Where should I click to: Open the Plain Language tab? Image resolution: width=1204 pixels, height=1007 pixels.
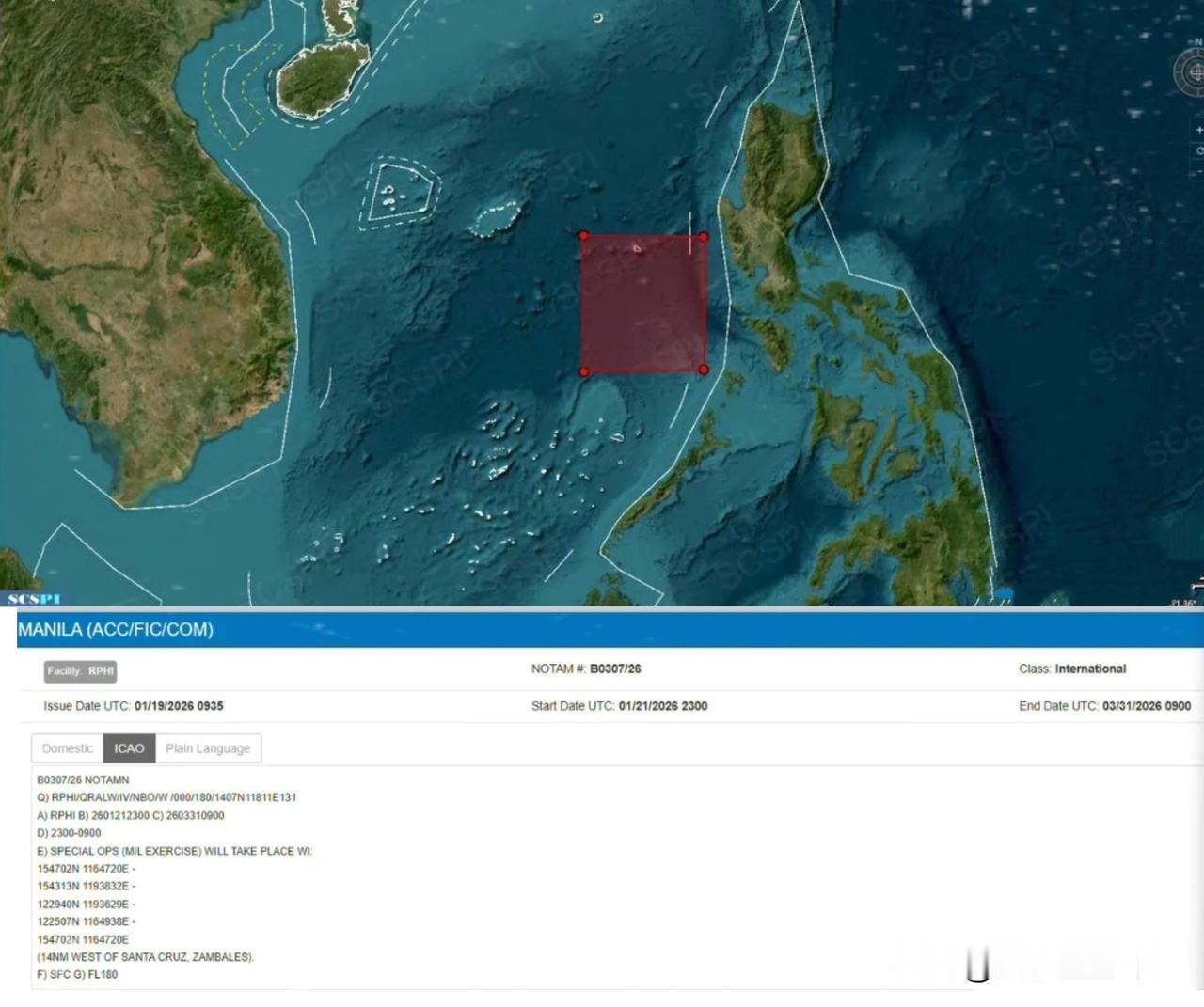click(x=208, y=748)
